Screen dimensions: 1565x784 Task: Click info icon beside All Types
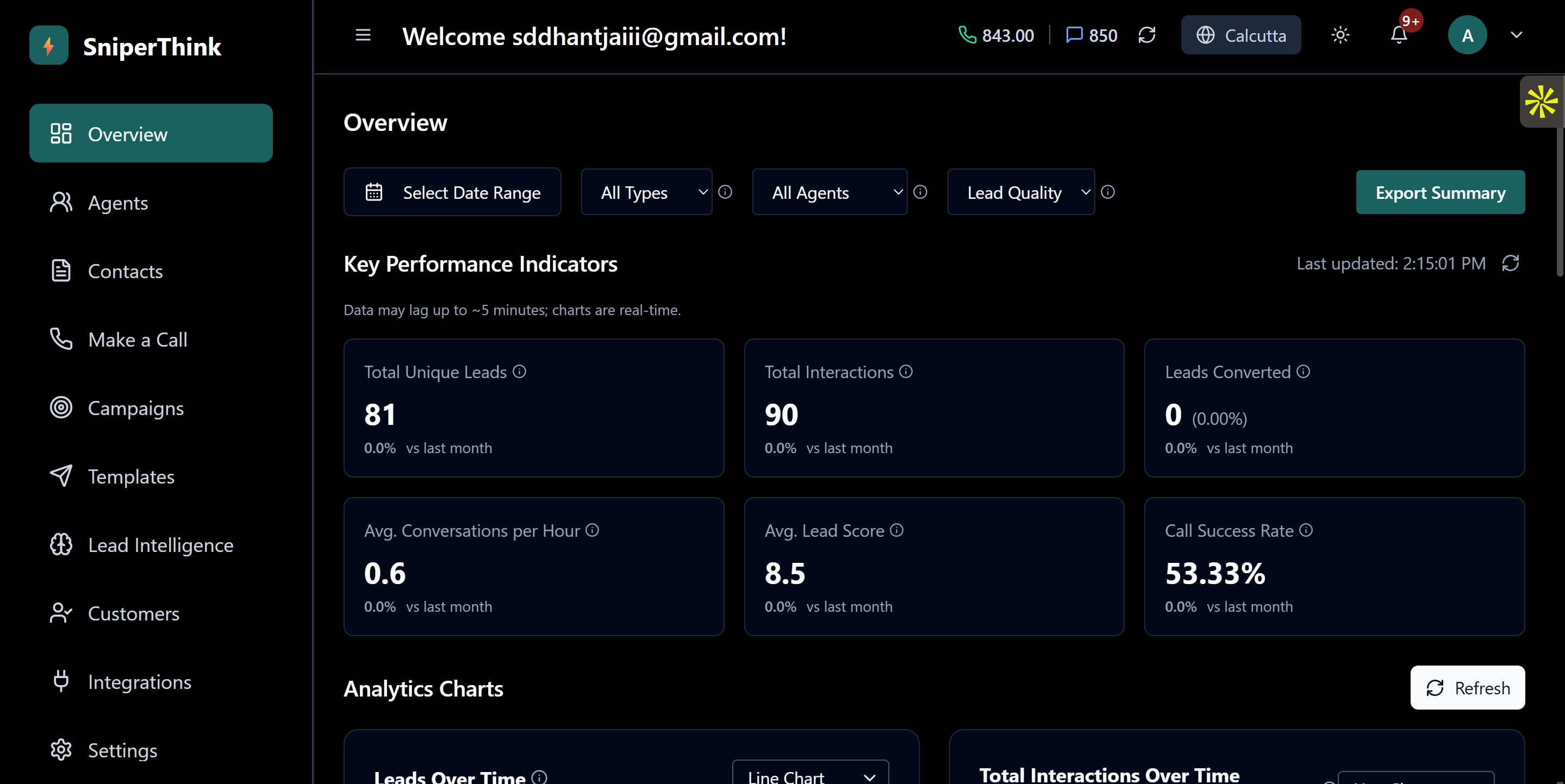[725, 192]
